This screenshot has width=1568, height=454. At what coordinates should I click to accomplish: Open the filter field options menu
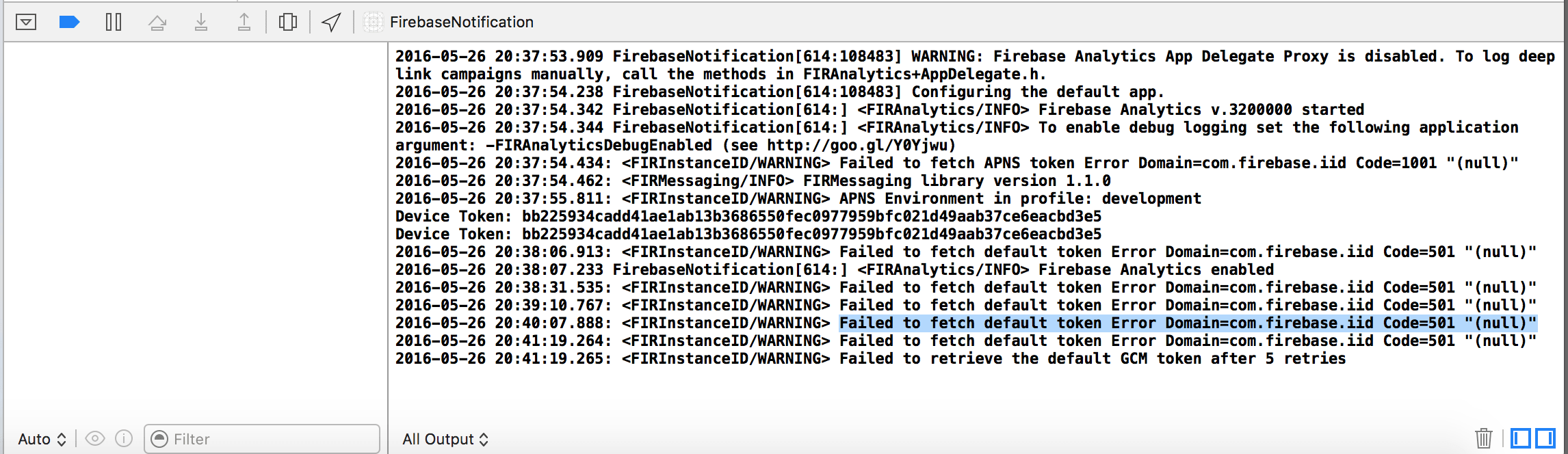pyautogui.click(x=158, y=438)
